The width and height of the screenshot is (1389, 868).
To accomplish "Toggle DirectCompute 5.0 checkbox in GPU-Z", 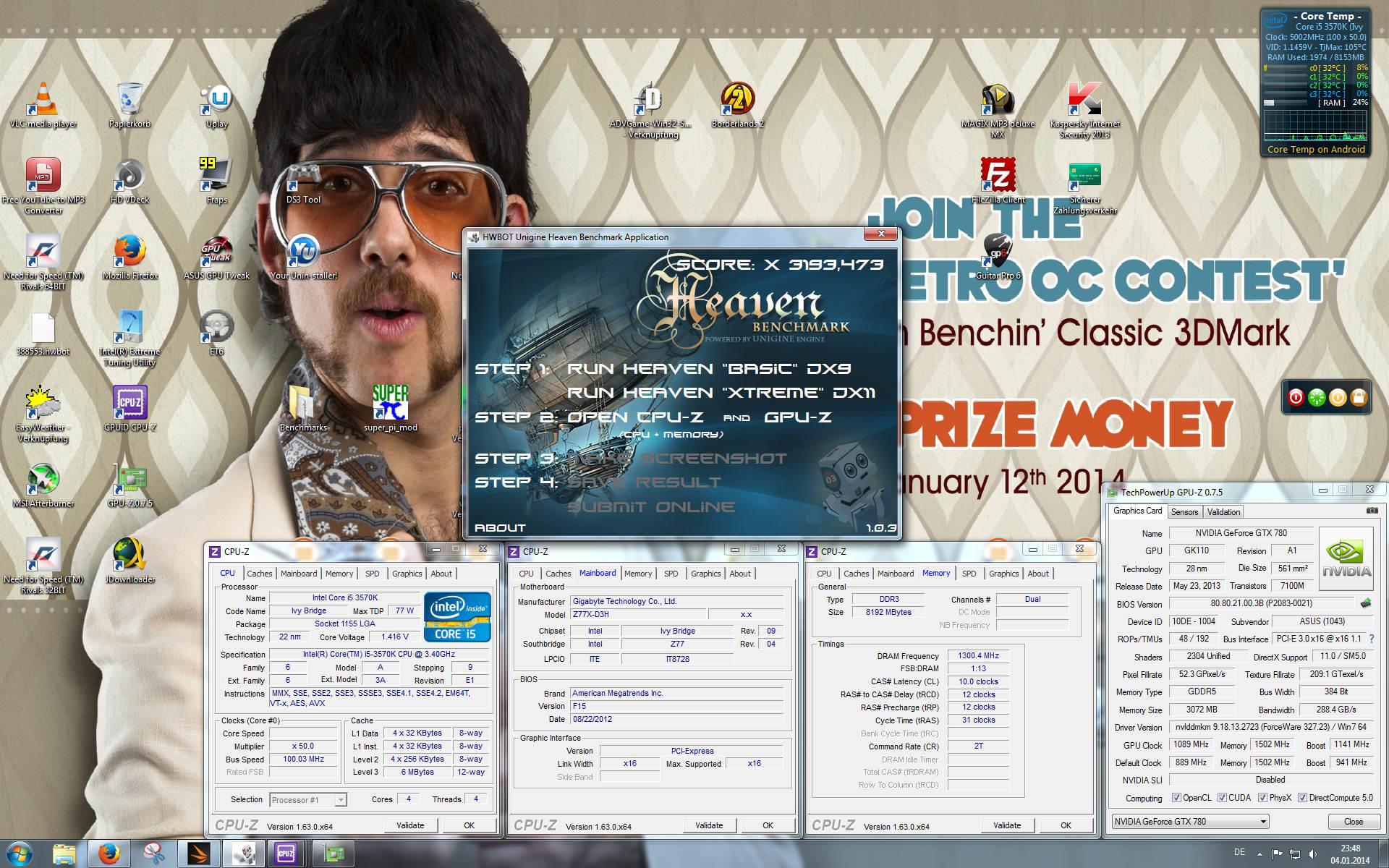I will pos(1302,798).
